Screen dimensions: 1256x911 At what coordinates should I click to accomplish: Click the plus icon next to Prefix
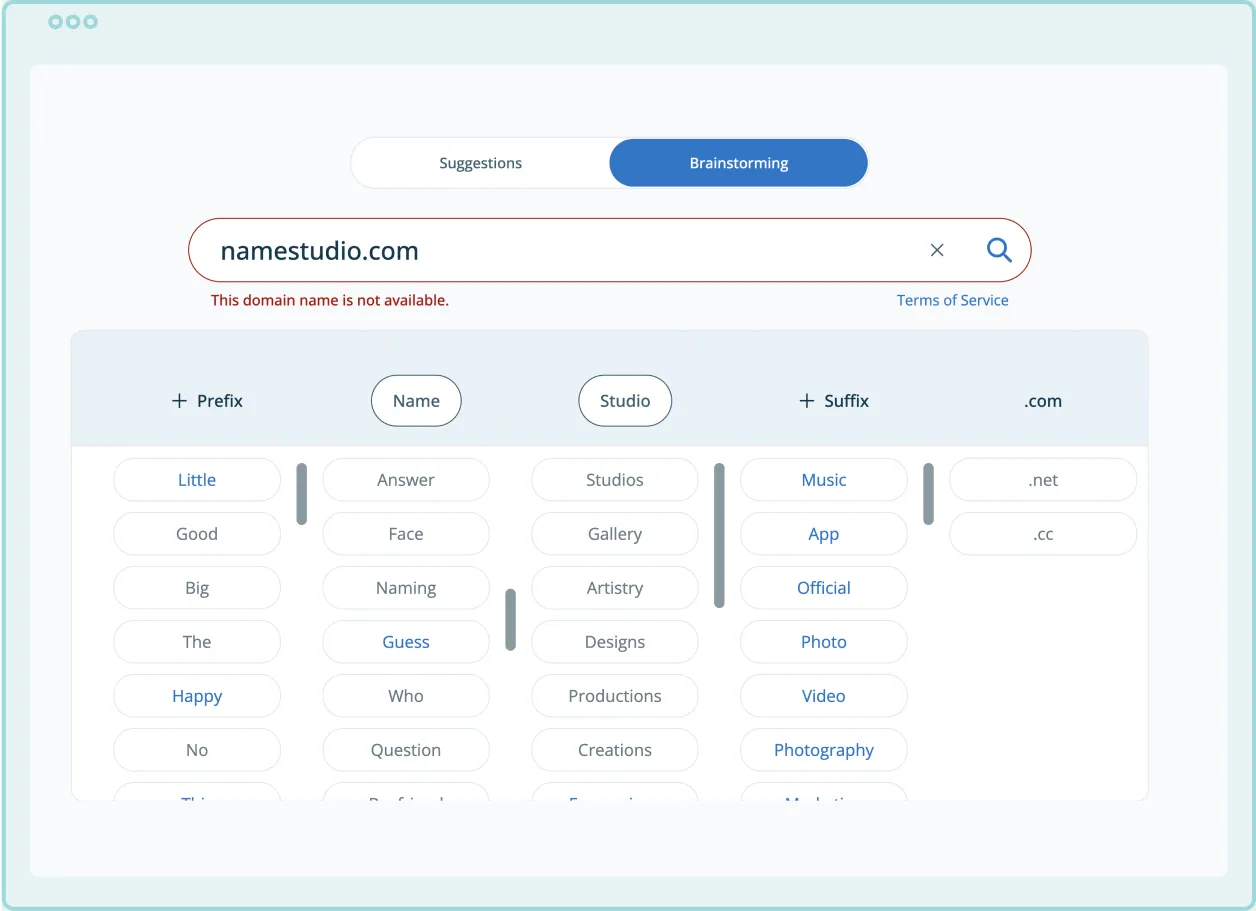(x=180, y=400)
